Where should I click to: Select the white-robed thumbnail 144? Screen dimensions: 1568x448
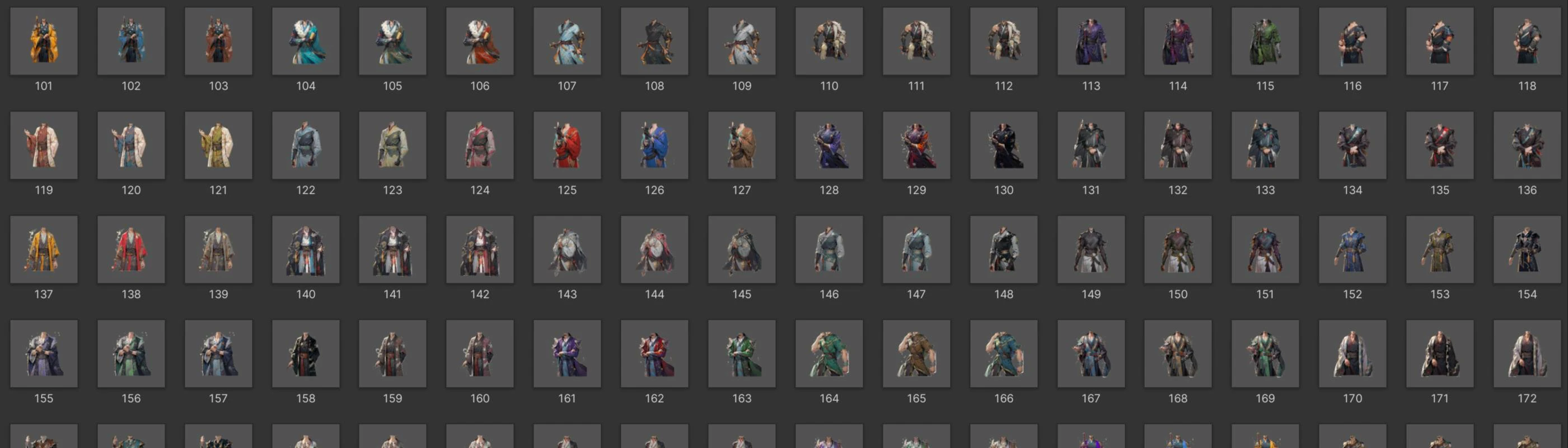click(654, 250)
